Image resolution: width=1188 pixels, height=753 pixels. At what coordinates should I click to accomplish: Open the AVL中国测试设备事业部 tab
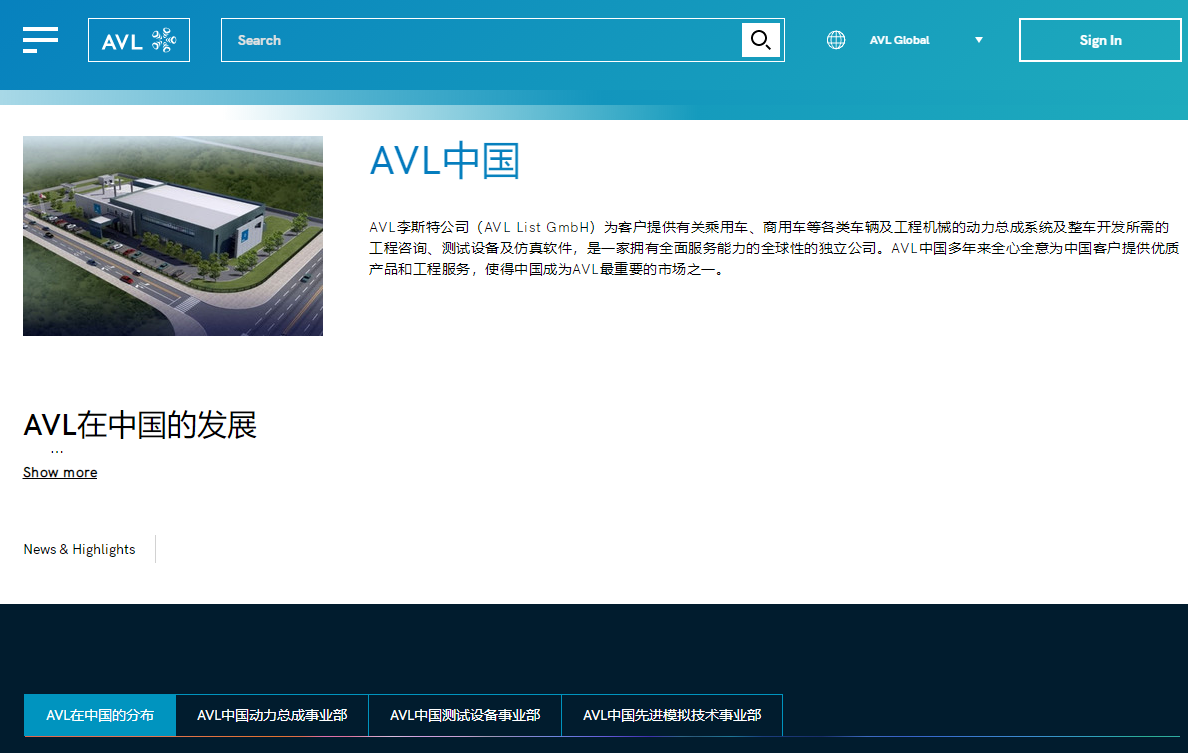click(x=465, y=715)
